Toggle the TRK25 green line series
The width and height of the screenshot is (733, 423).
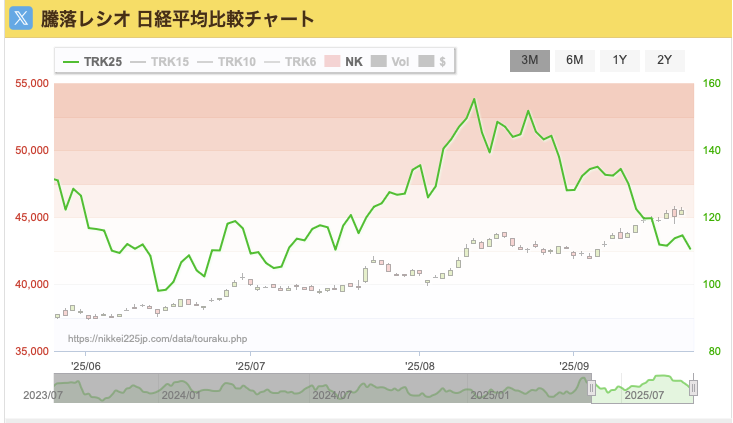[x=92, y=62]
